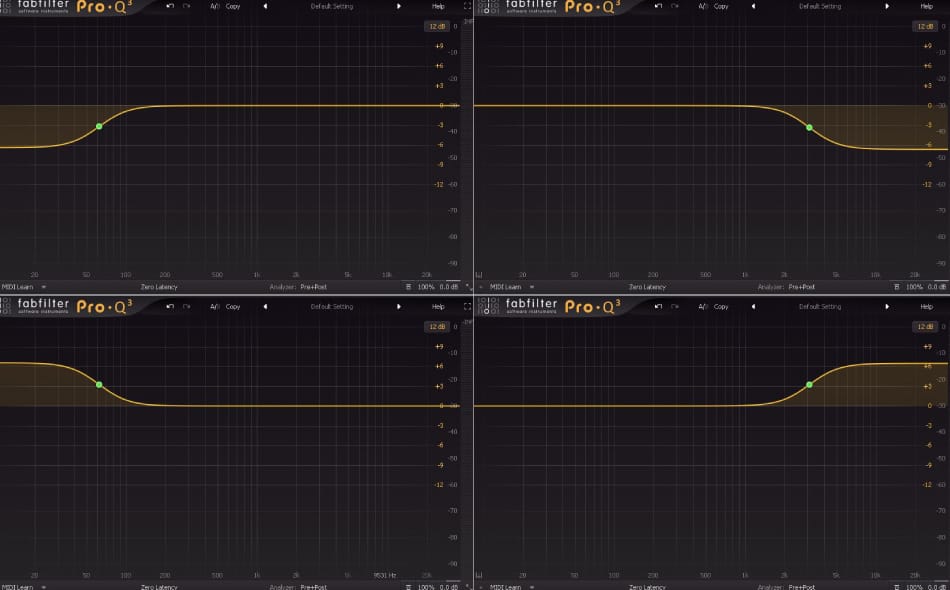Open output options icon in top-right window's bottom bar
Screen dimensions: 950x590
pyautogui.click(x=897, y=287)
